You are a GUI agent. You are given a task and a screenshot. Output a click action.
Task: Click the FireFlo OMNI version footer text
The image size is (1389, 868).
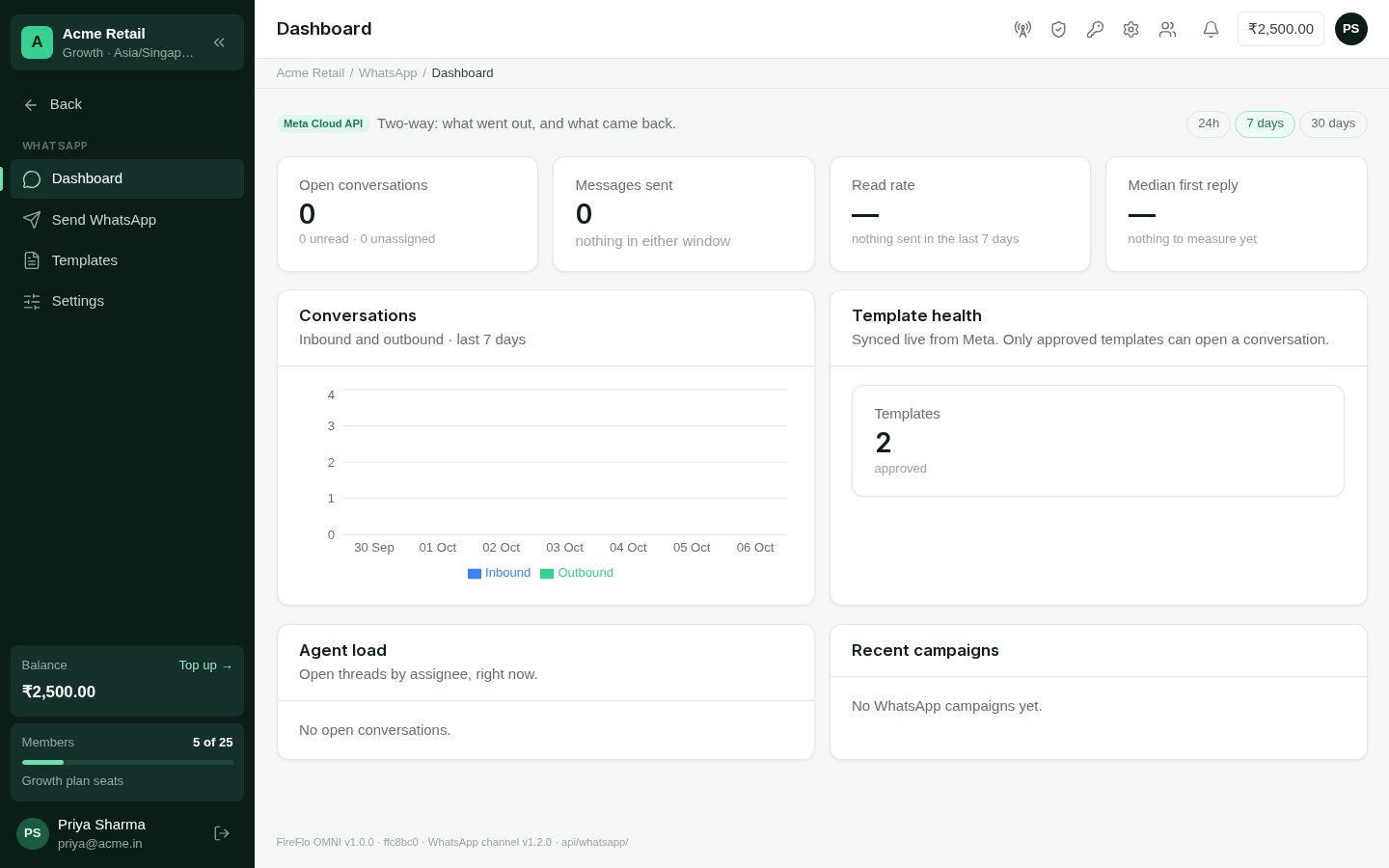point(451,842)
